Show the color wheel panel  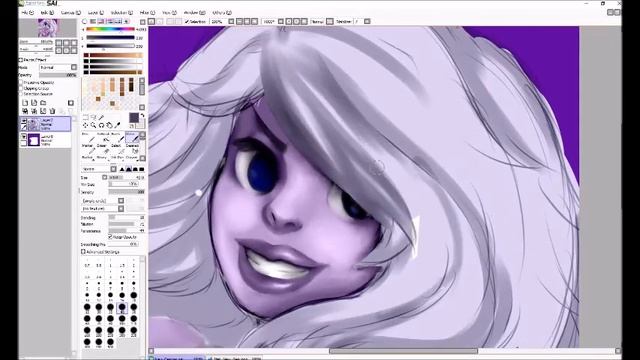84,21
